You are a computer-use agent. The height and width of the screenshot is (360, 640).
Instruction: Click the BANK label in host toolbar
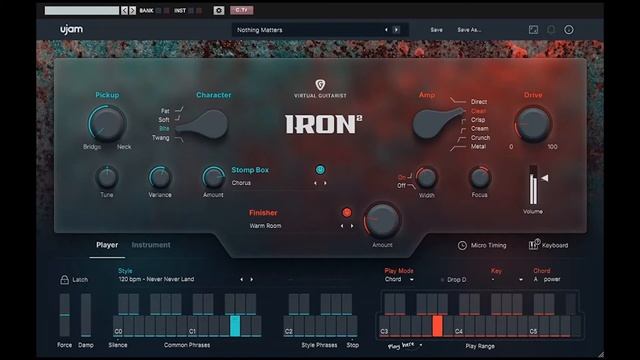coord(146,11)
